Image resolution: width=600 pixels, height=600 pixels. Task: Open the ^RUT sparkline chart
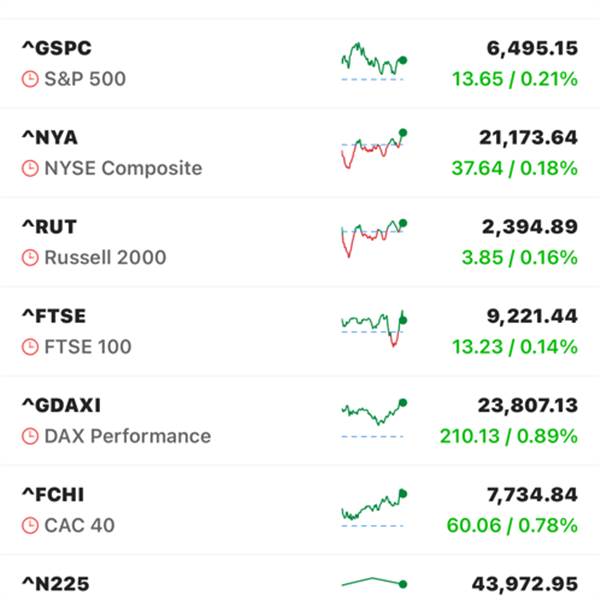pyautogui.click(x=374, y=238)
